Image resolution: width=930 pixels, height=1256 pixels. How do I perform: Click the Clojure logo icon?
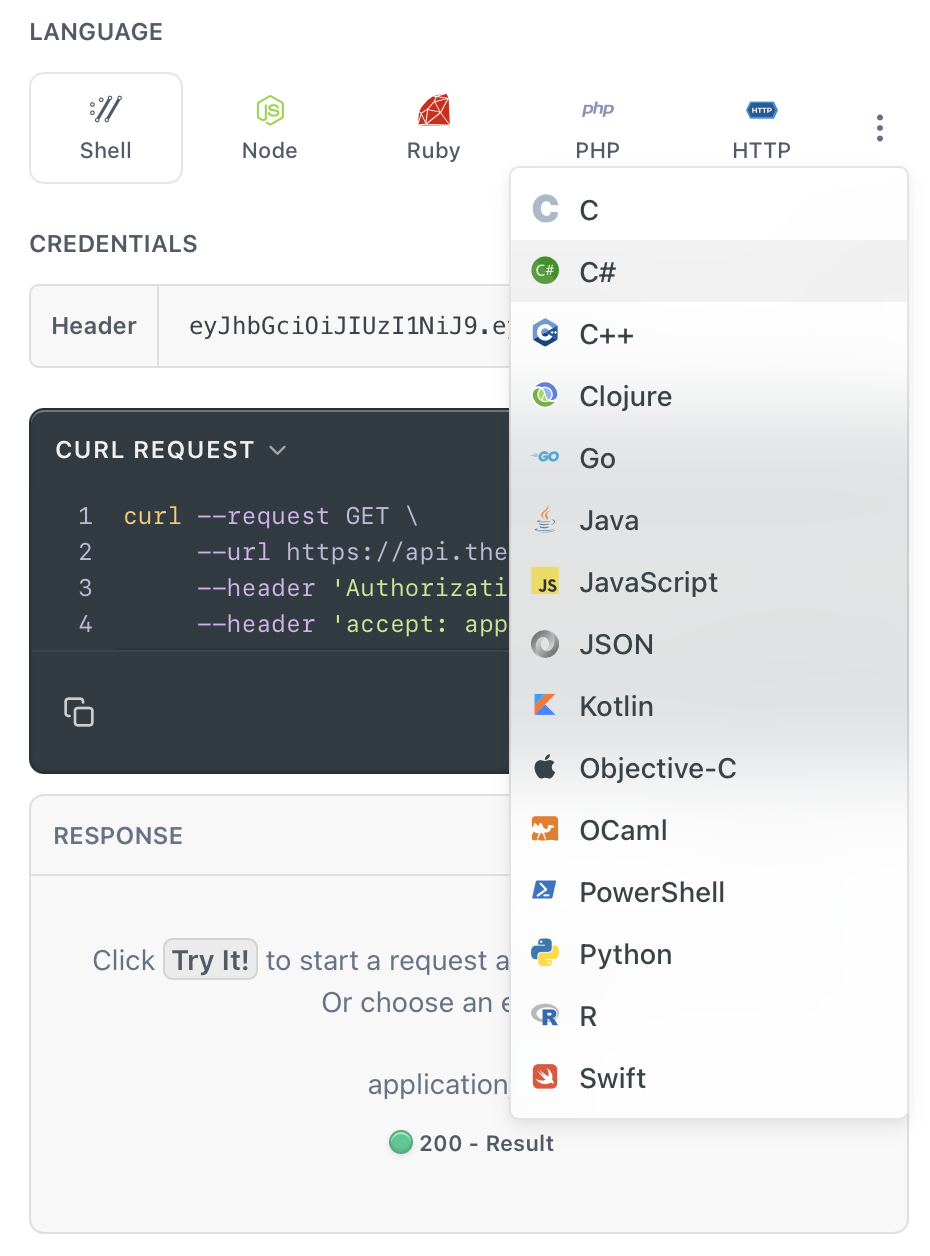pyautogui.click(x=545, y=395)
